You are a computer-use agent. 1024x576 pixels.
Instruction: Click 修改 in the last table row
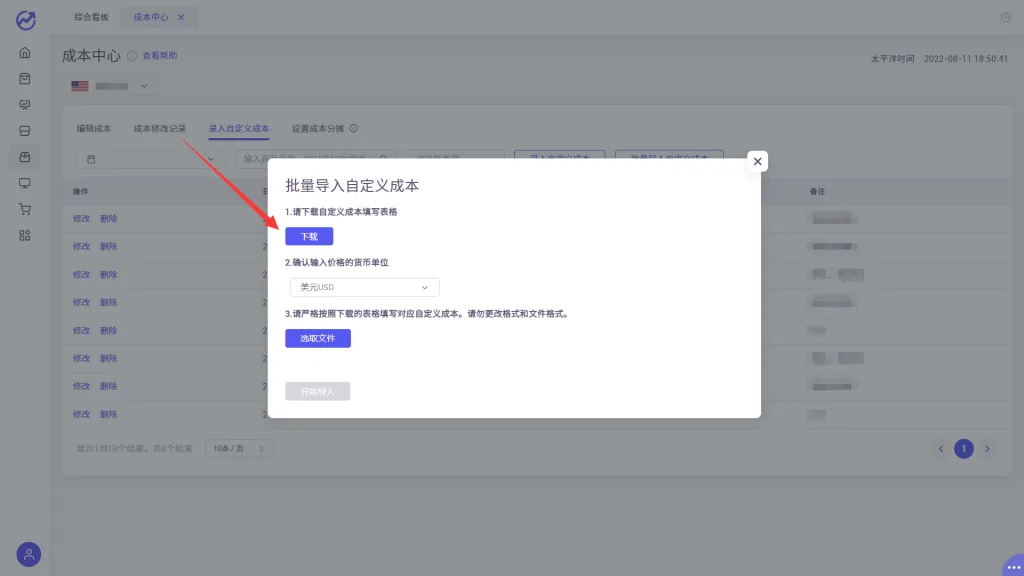click(81, 414)
